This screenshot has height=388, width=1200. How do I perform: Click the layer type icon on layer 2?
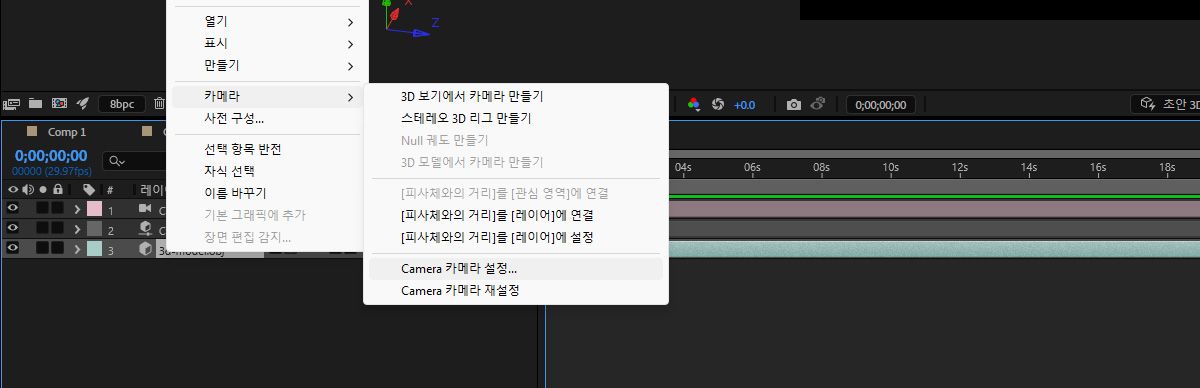point(145,229)
